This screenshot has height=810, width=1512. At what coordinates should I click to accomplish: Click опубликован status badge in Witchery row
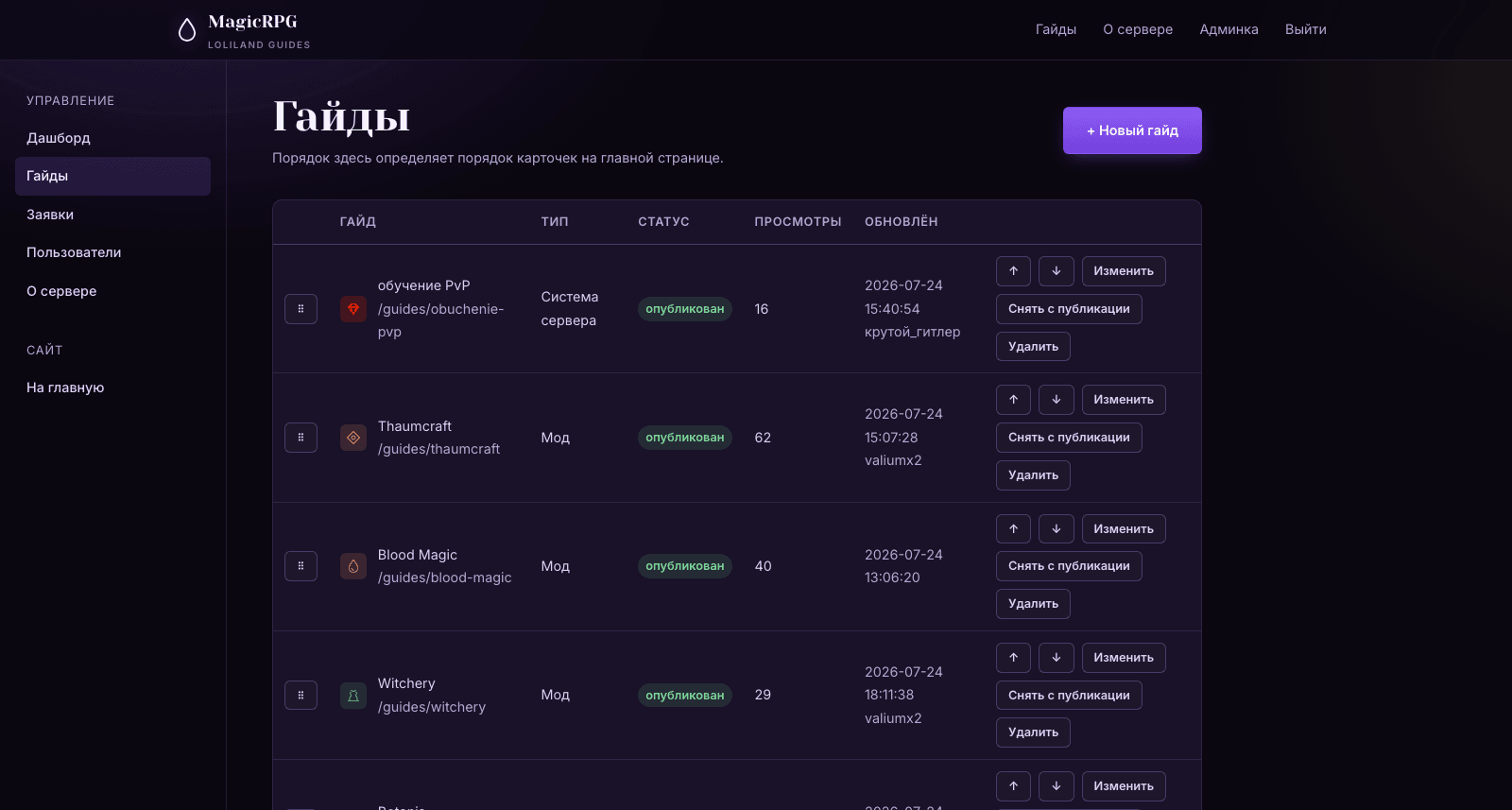point(685,696)
